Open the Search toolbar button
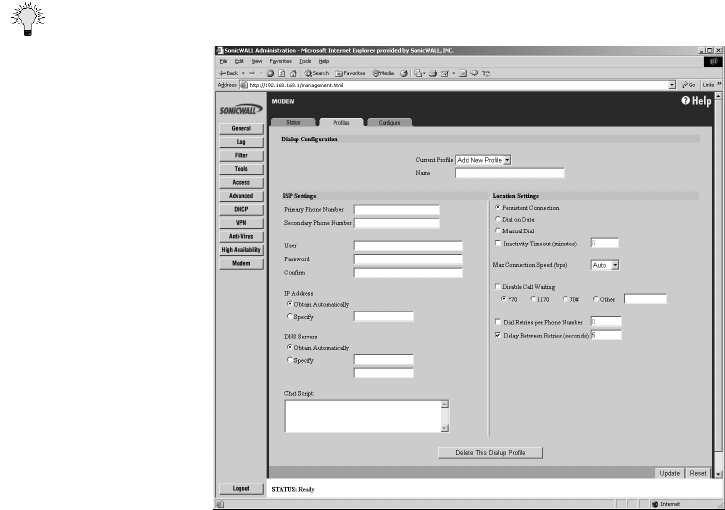The width and height of the screenshot is (725, 510). tap(317, 73)
